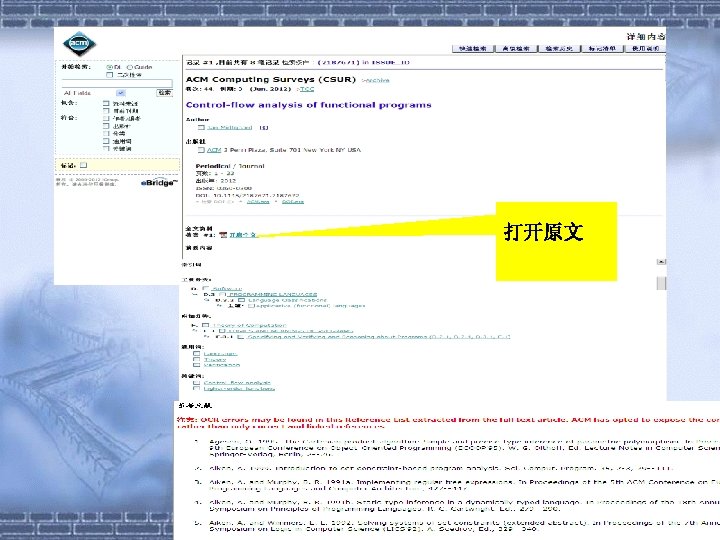Click the scrollbar up arrow on the page's right edge

tap(661, 261)
